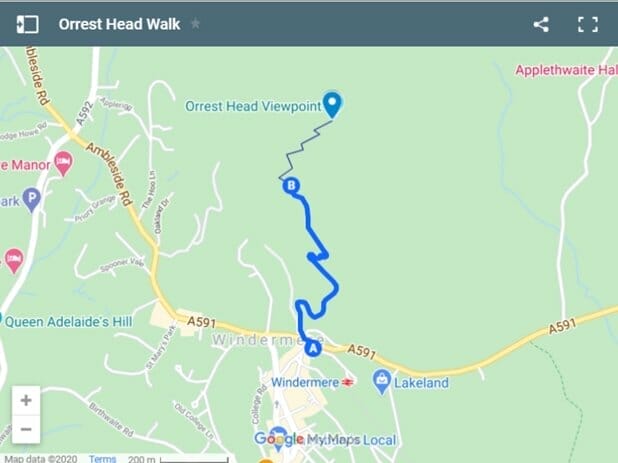Click the Queen Adelaide's Hill label
The width and height of the screenshot is (618, 463).
(69, 322)
